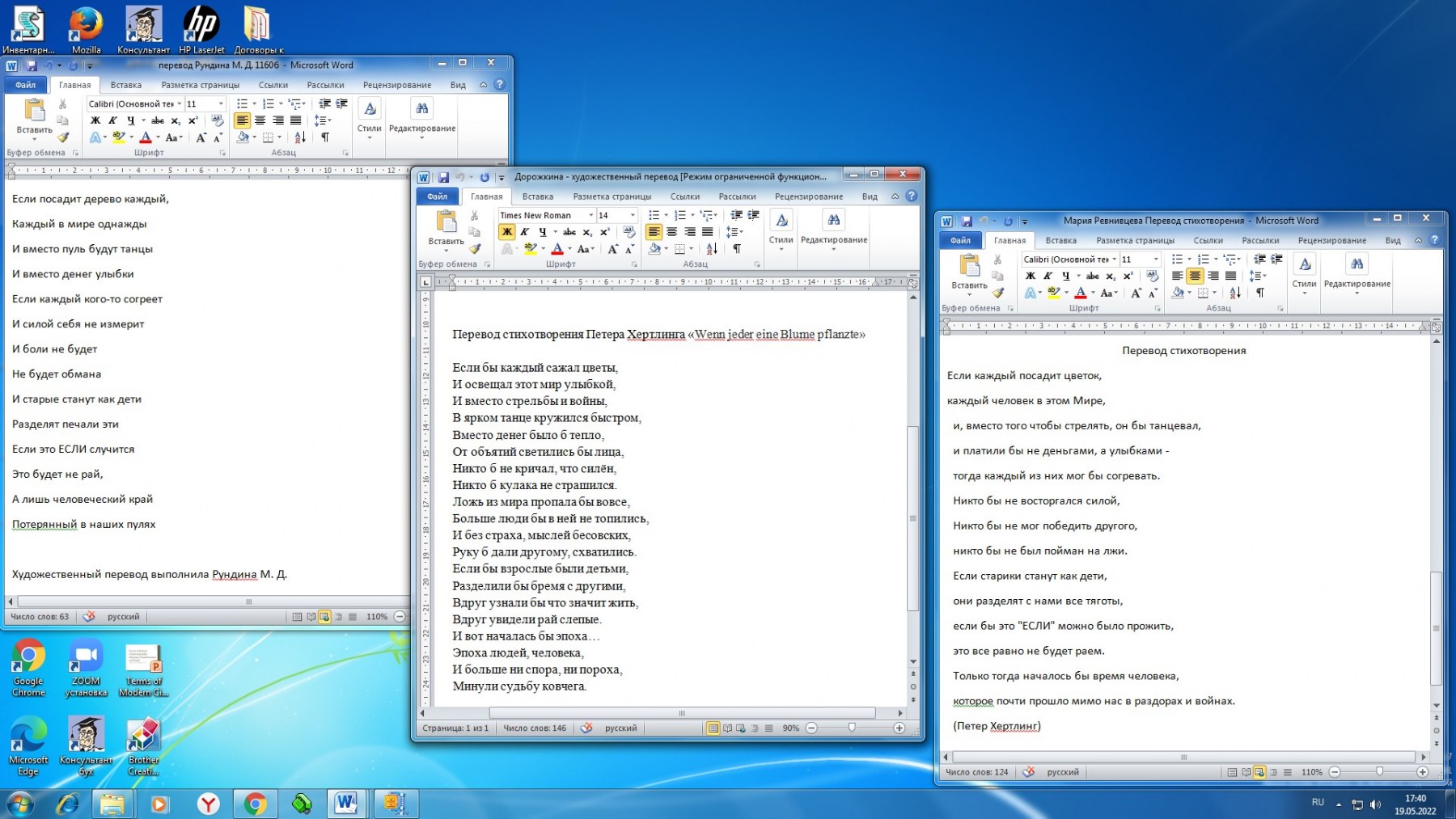Viewport: 1456px width, 819px height.
Task: Open Yandex Browser from the taskbar
Action: 209,804
